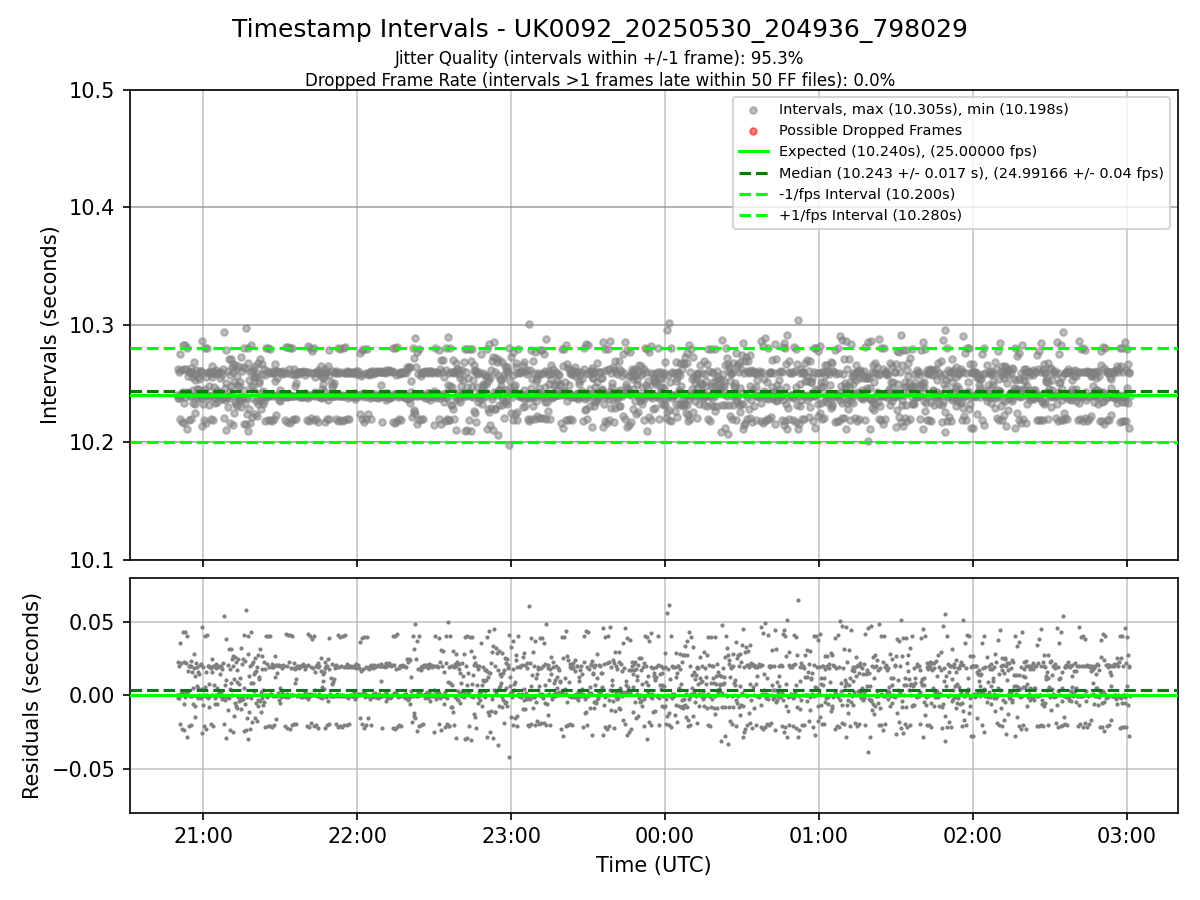Click the solid green Expected line sample in legend
Viewport: 1200px width, 900px height.
click(x=754, y=151)
